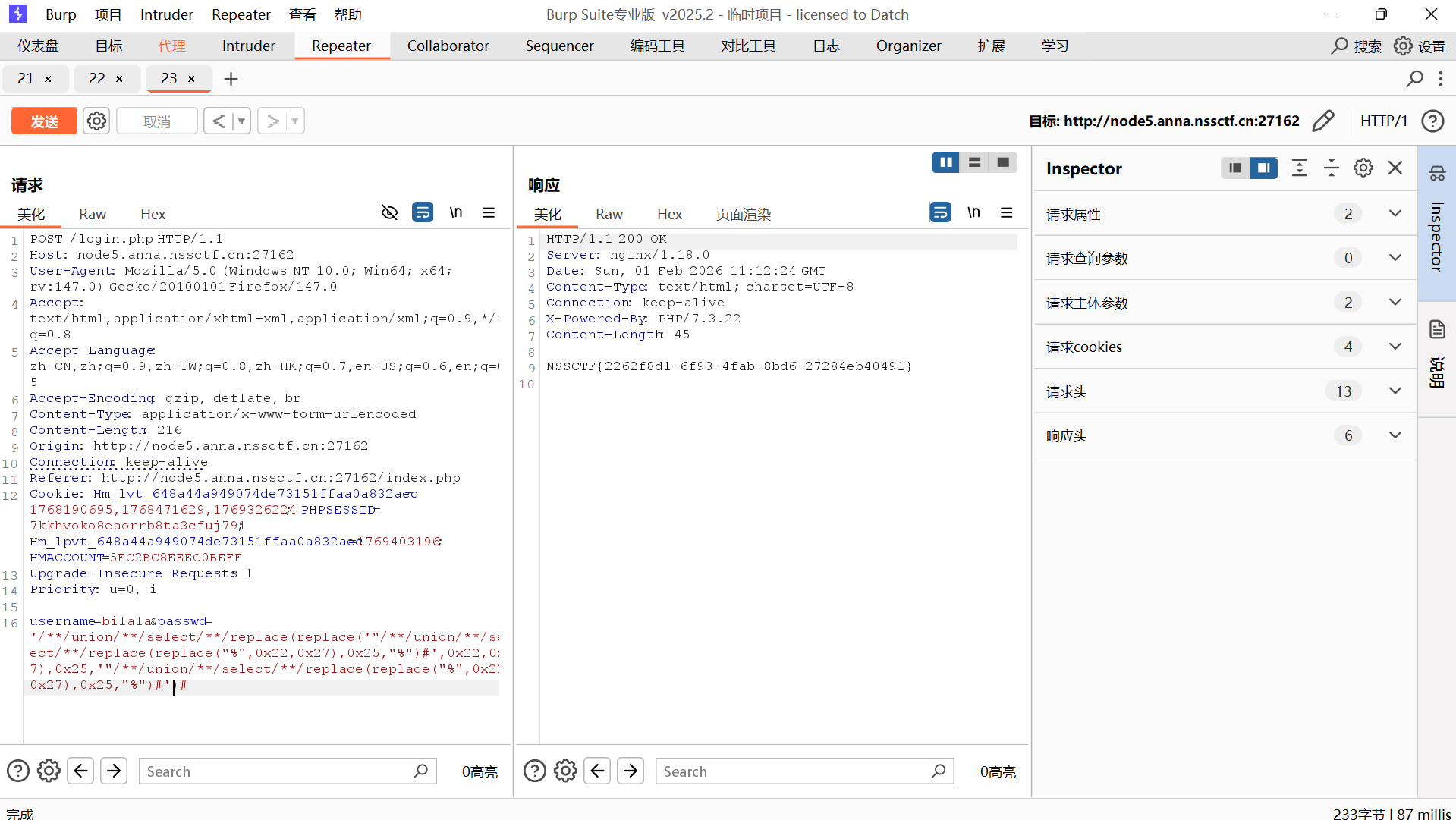The height and width of the screenshot is (820, 1456).
Task: Click the HTTP/1 protocol selector
Action: (x=1384, y=121)
